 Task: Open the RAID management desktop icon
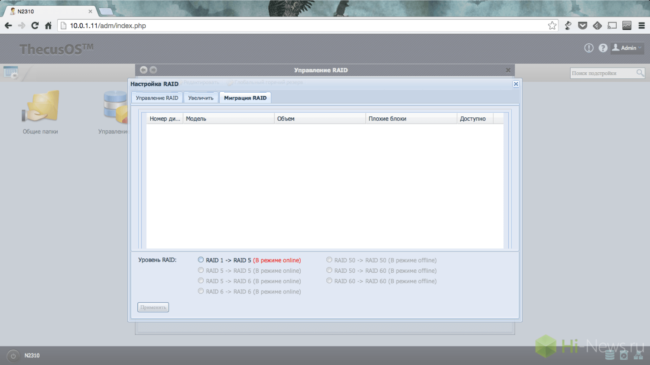[x=115, y=112]
